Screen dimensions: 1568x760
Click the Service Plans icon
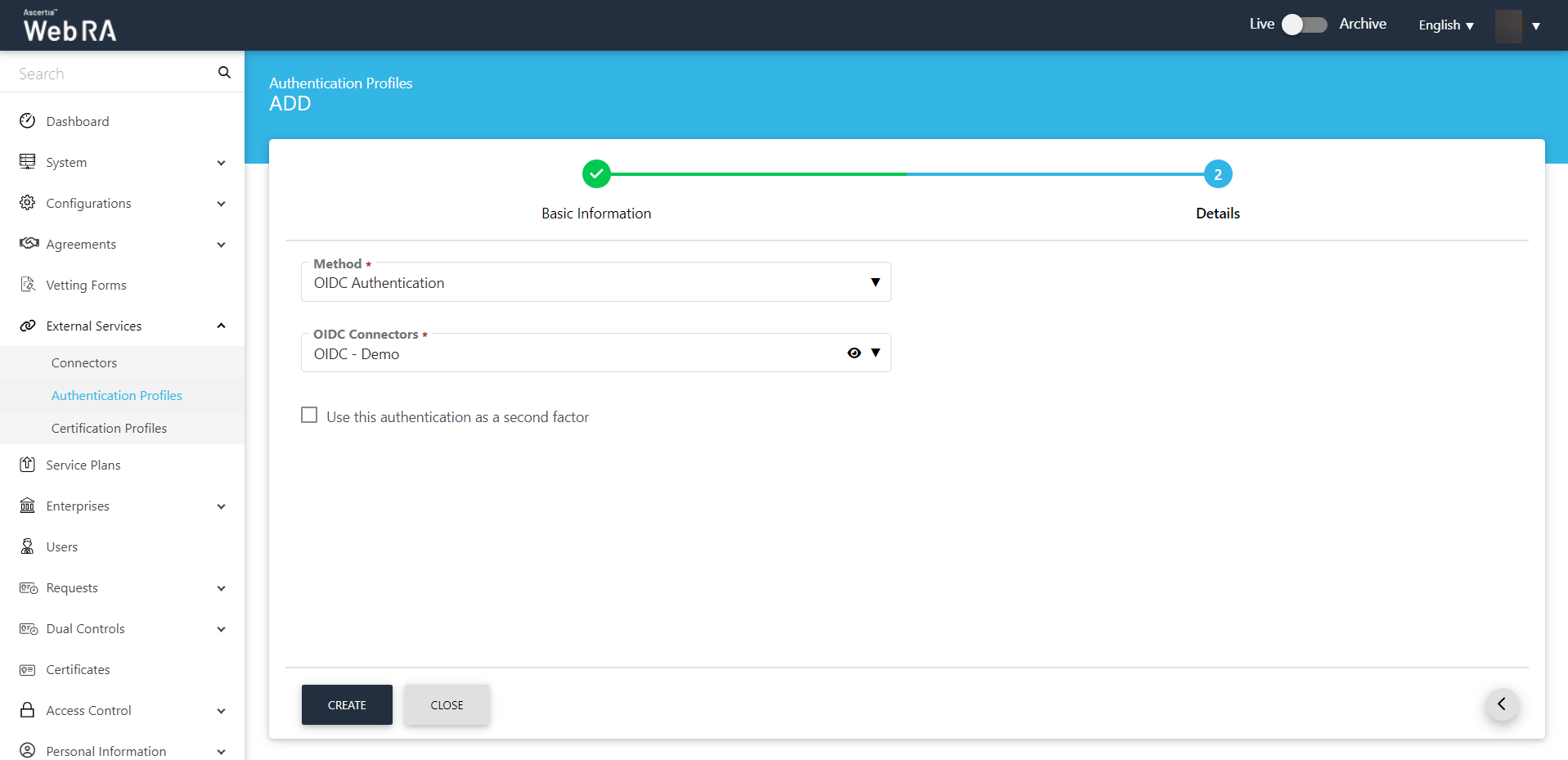28,465
